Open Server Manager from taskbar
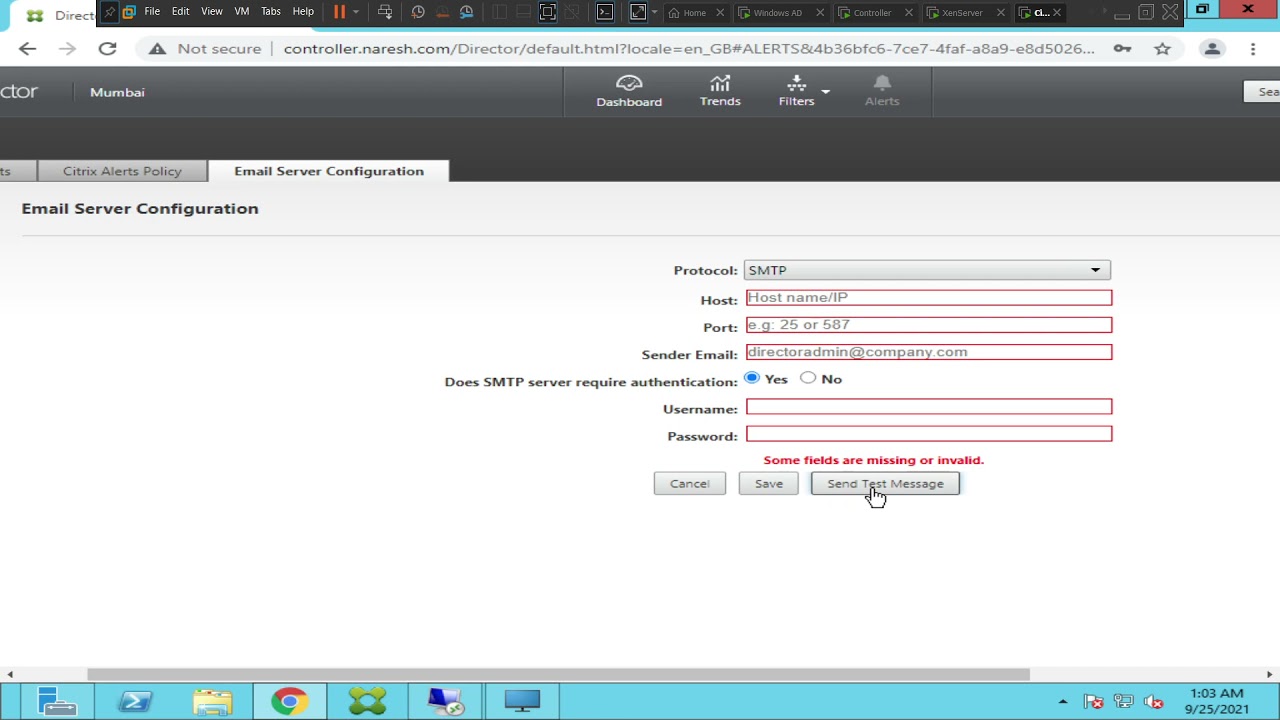 (x=56, y=702)
